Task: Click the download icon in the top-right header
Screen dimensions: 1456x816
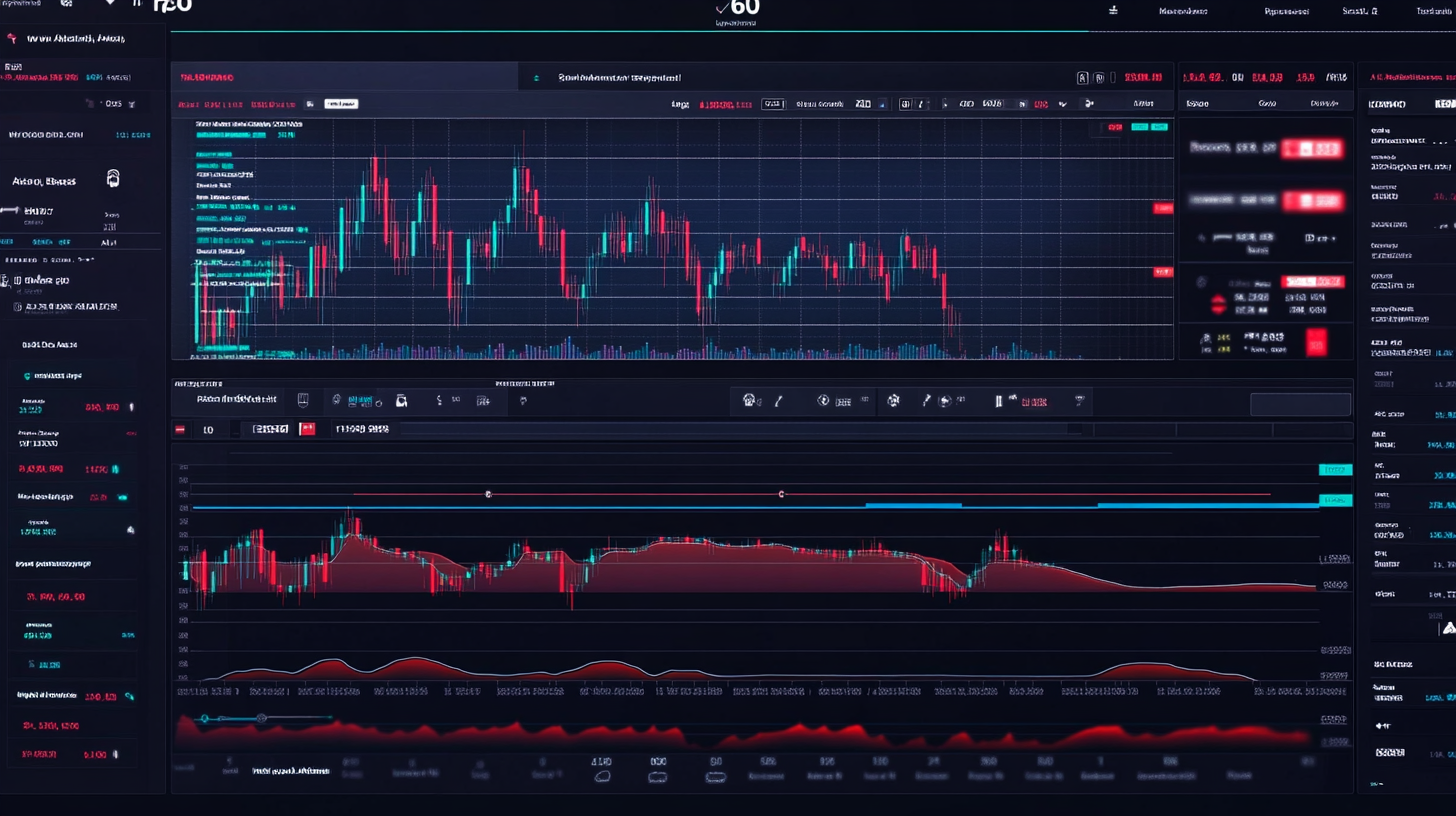Action: (x=1113, y=11)
